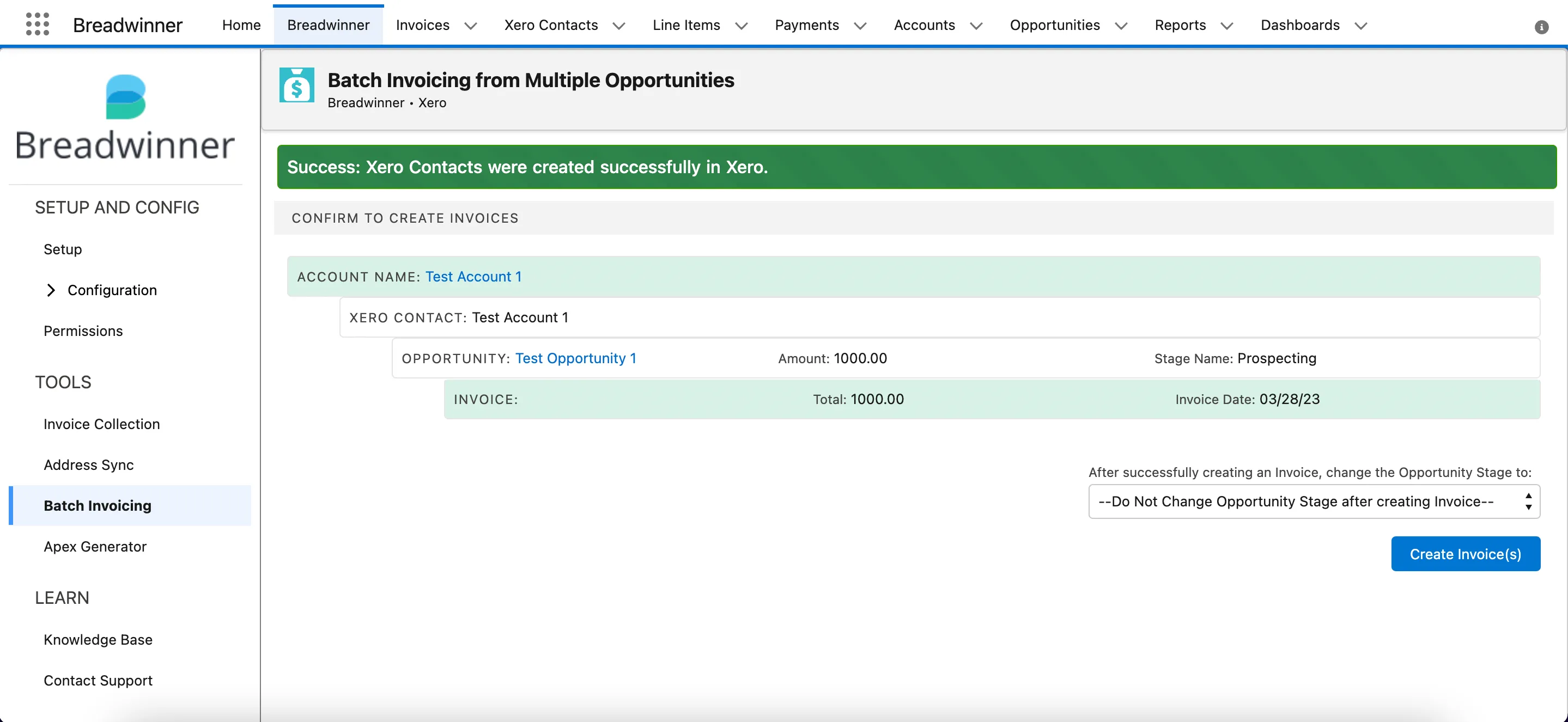Image resolution: width=1568 pixels, height=722 pixels.
Task: Open Address Sync tool
Action: pos(89,464)
